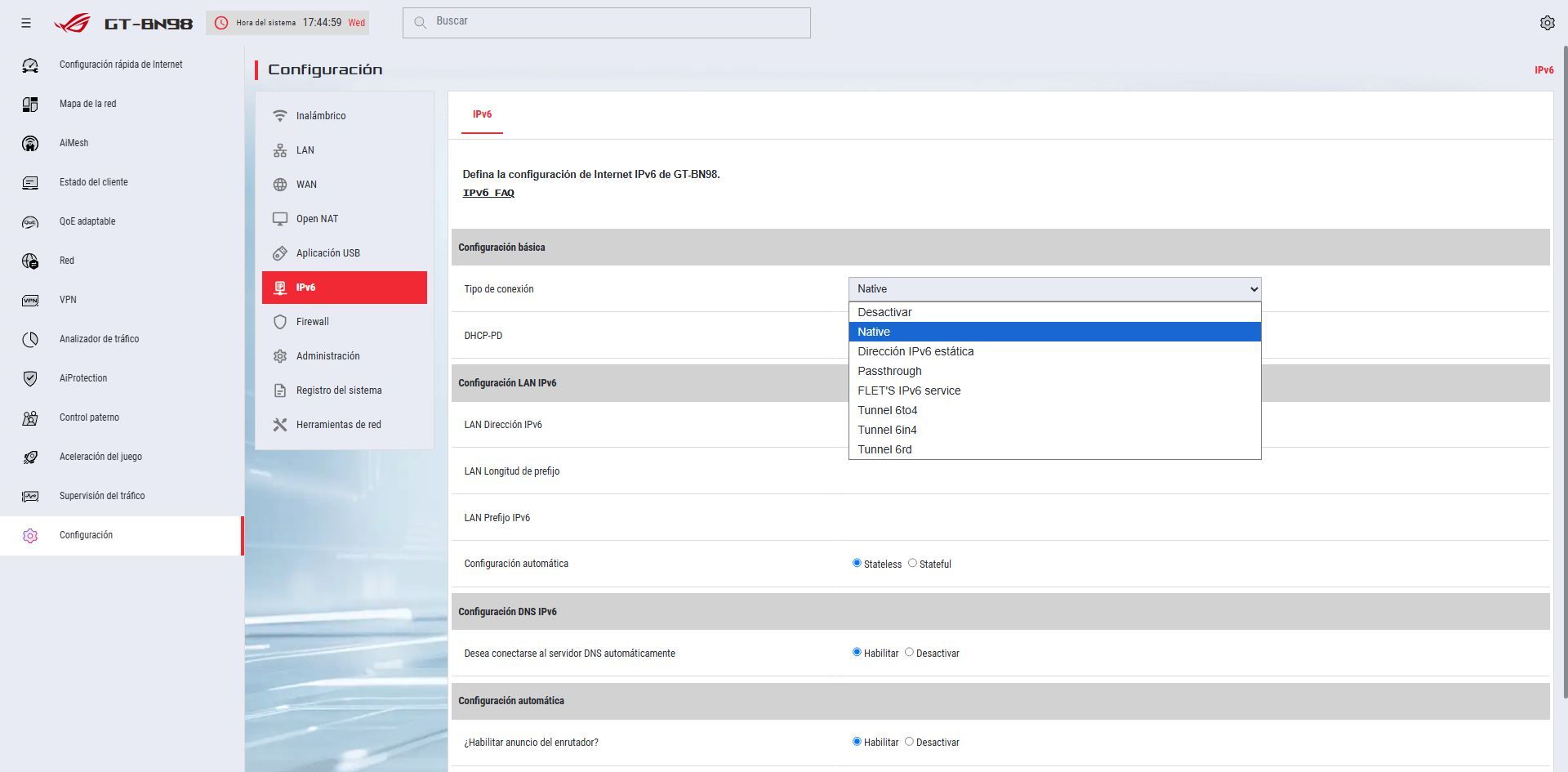Open the IPv6 FAQ link
Viewport: 1568px width, 772px height.
[x=488, y=193]
